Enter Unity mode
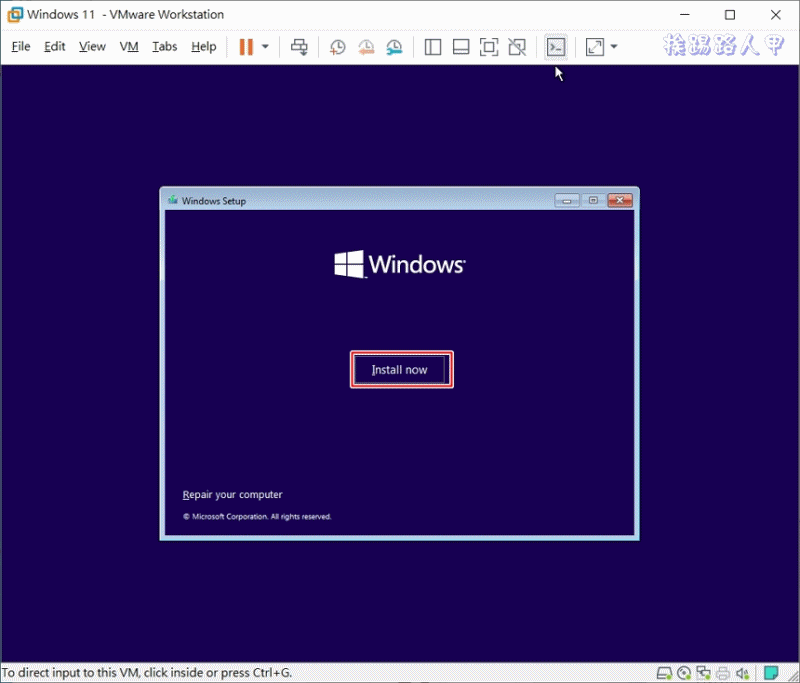Viewport: 800px width, 683px height. (517, 46)
